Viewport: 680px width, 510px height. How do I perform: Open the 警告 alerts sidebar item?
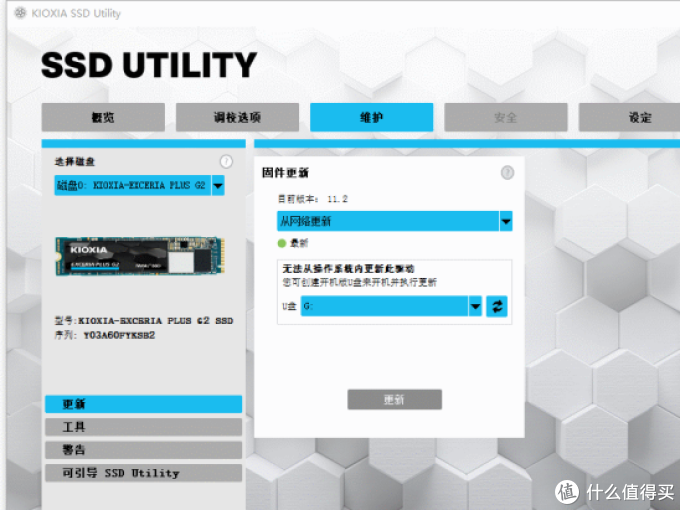point(144,450)
